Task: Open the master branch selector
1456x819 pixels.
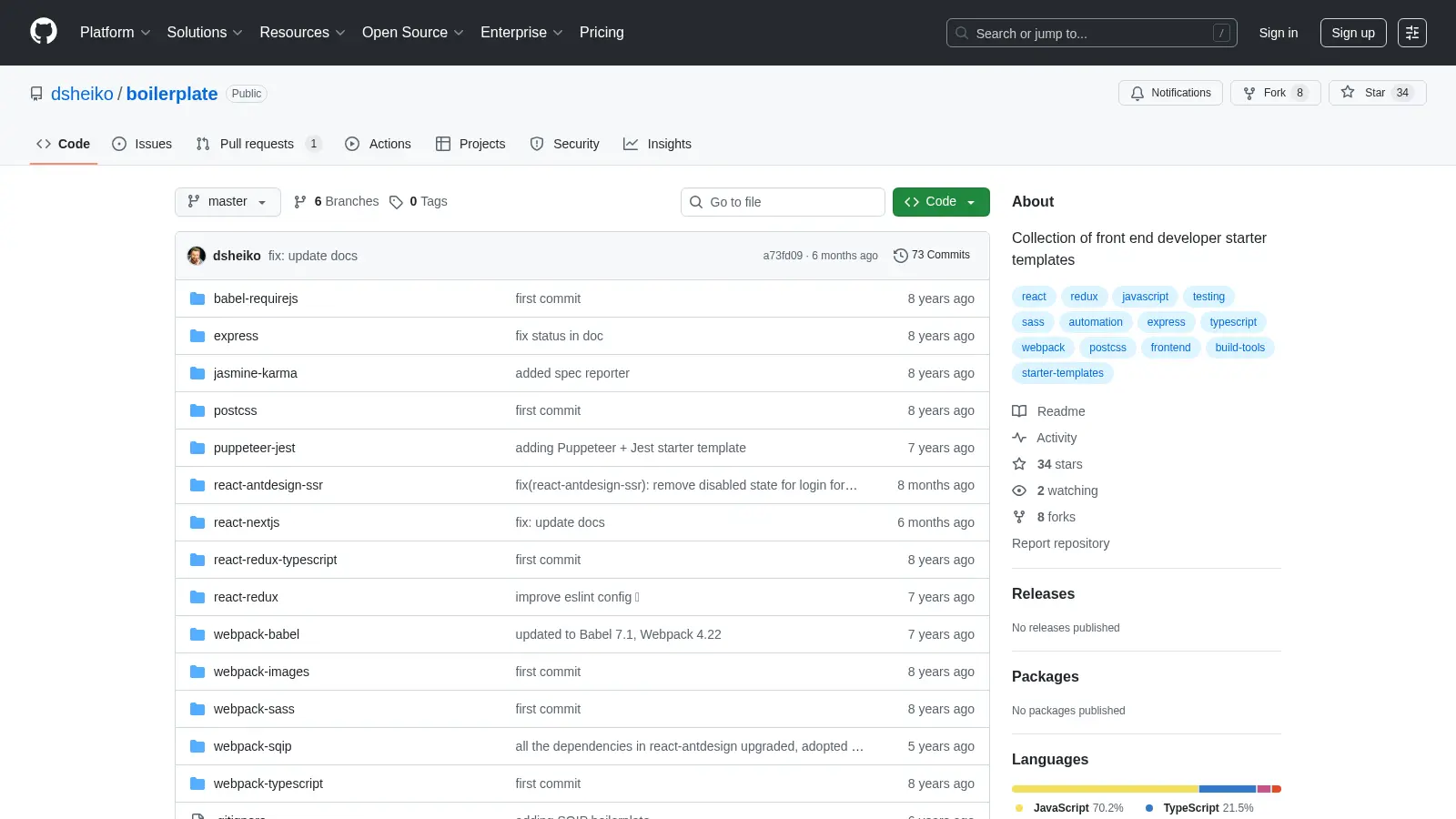Action: 227,202
